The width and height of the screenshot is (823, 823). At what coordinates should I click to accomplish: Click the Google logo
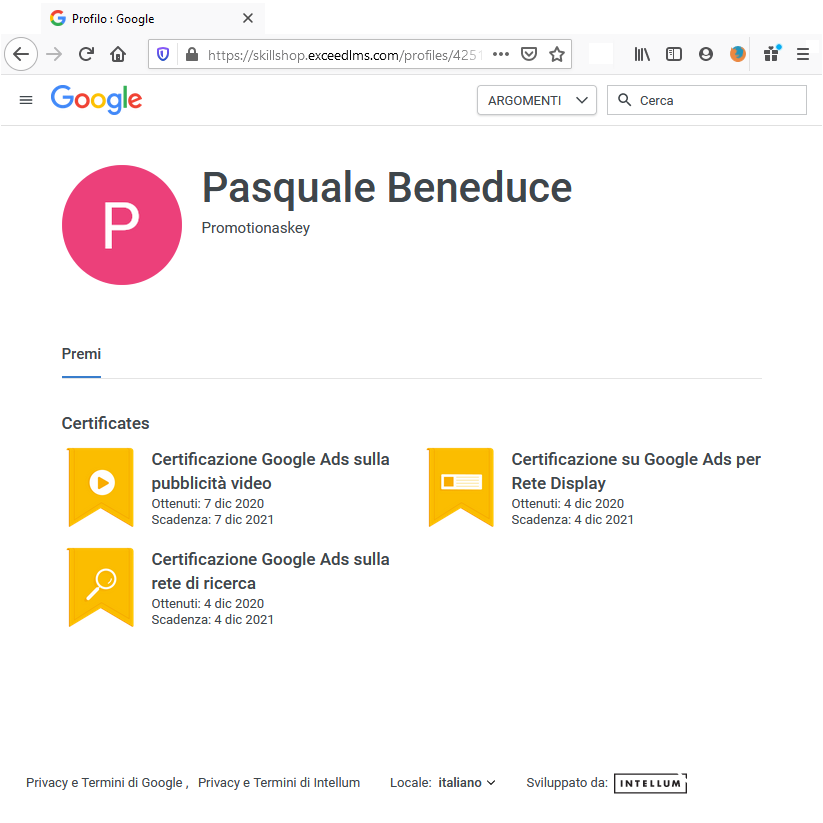point(96,99)
